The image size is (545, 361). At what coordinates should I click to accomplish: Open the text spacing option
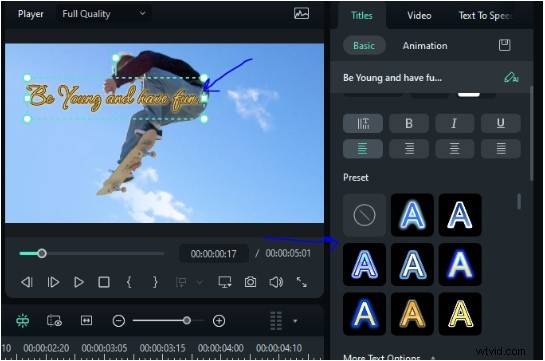363,123
